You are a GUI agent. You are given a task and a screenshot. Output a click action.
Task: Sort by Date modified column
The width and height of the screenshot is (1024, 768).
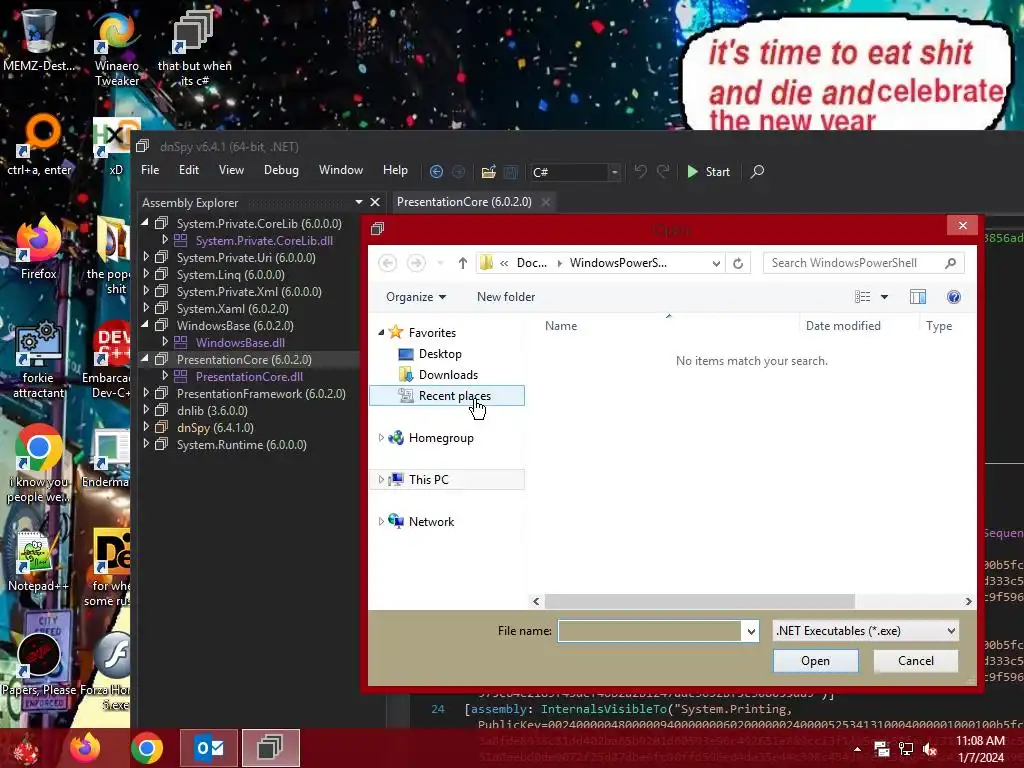(842, 325)
